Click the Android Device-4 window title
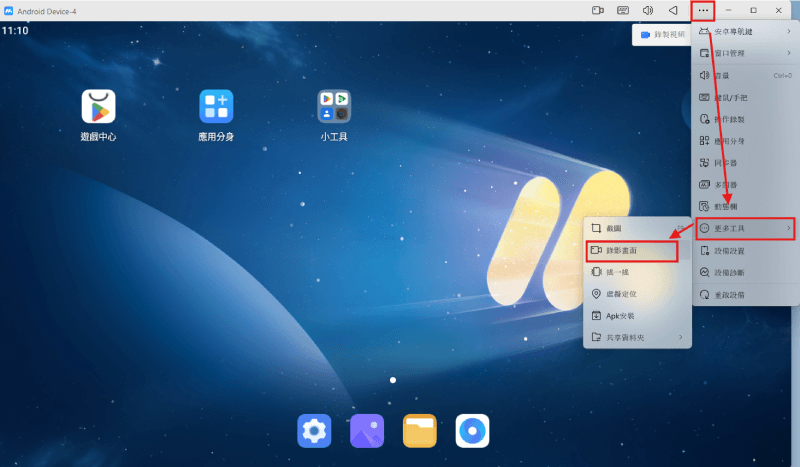Image resolution: width=800 pixels, height=467 pixels. tap(47, 11)
